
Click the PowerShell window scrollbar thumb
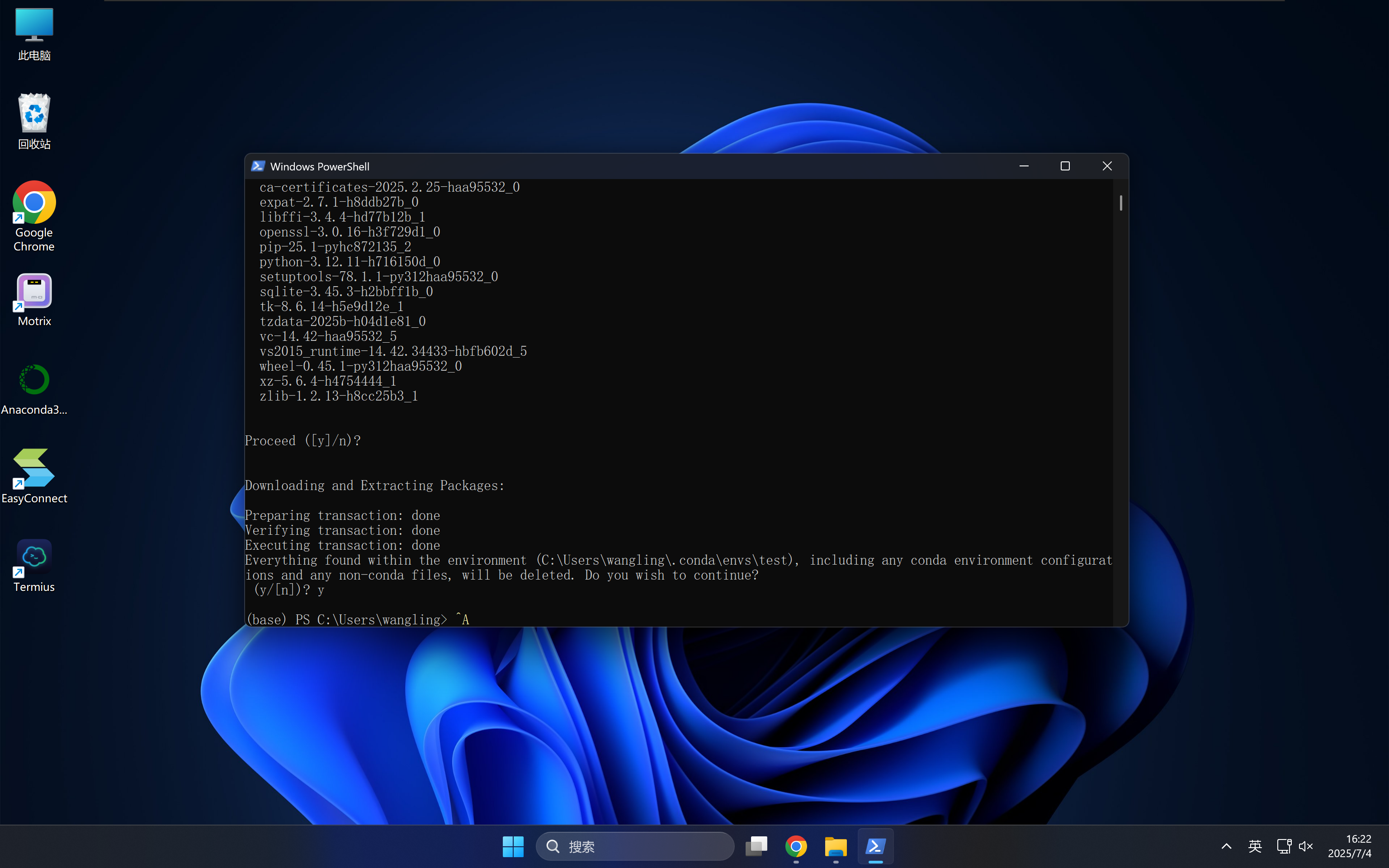[1120, 203]
